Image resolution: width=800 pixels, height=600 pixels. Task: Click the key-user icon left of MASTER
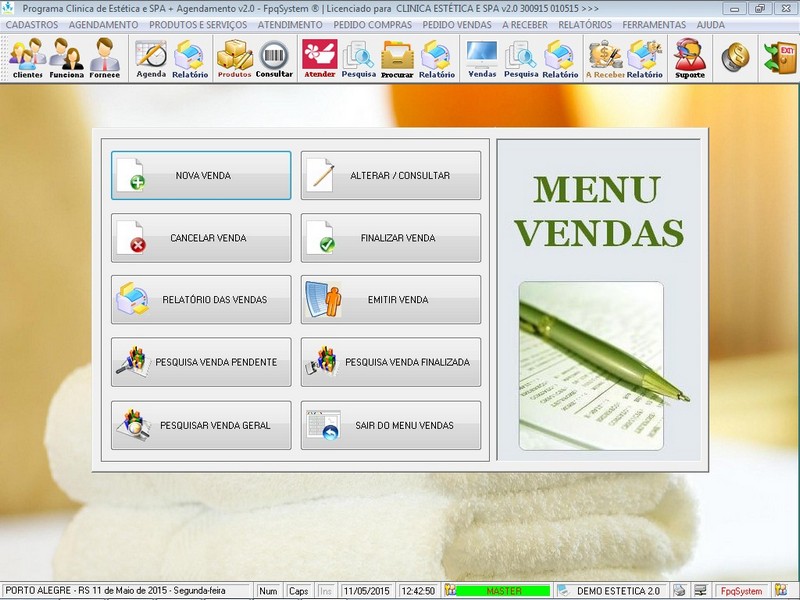[x=449, y=590]
